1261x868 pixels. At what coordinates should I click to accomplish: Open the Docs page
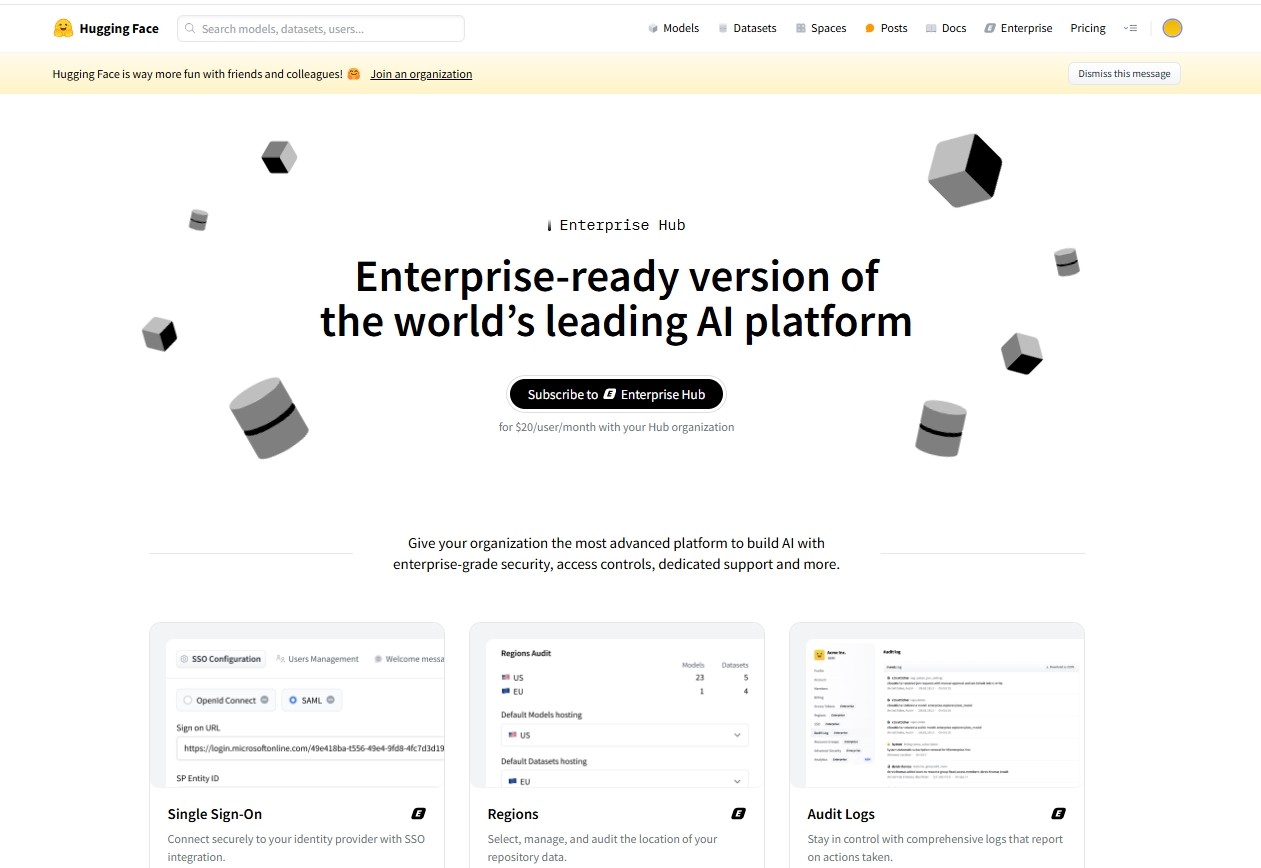pos(946,28)
